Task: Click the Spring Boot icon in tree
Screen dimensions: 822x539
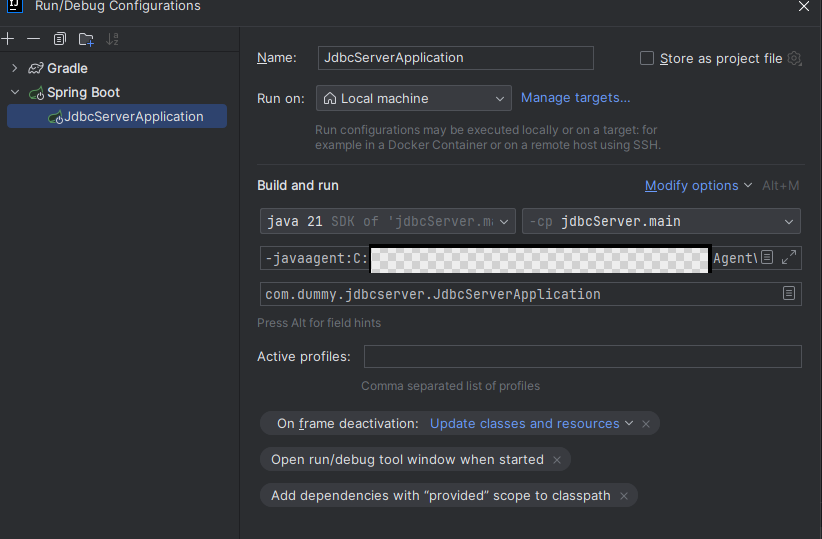Action: [x=36, y=93]
